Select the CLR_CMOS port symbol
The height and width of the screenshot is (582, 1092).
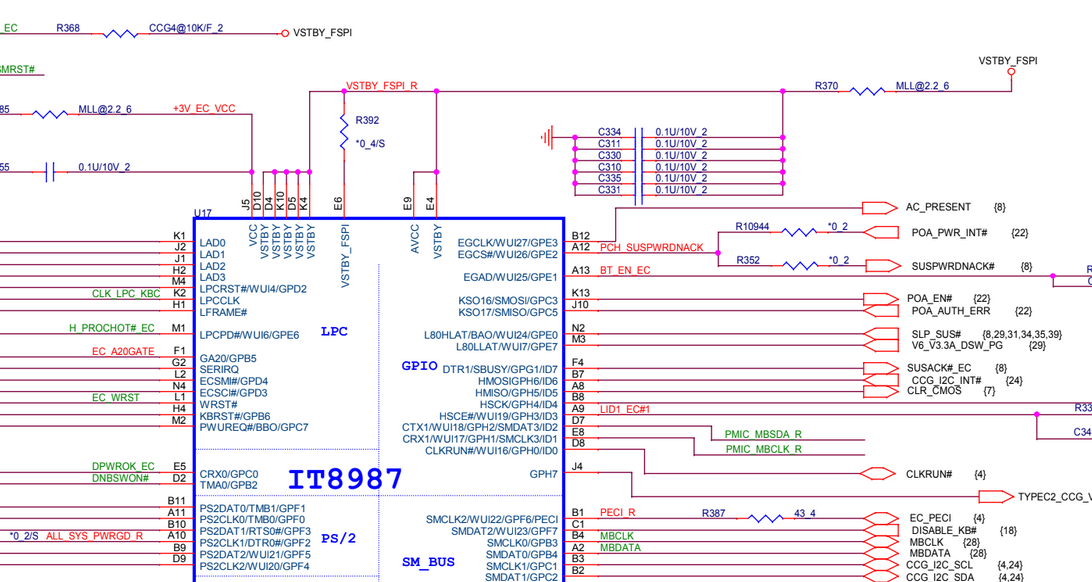881,391
